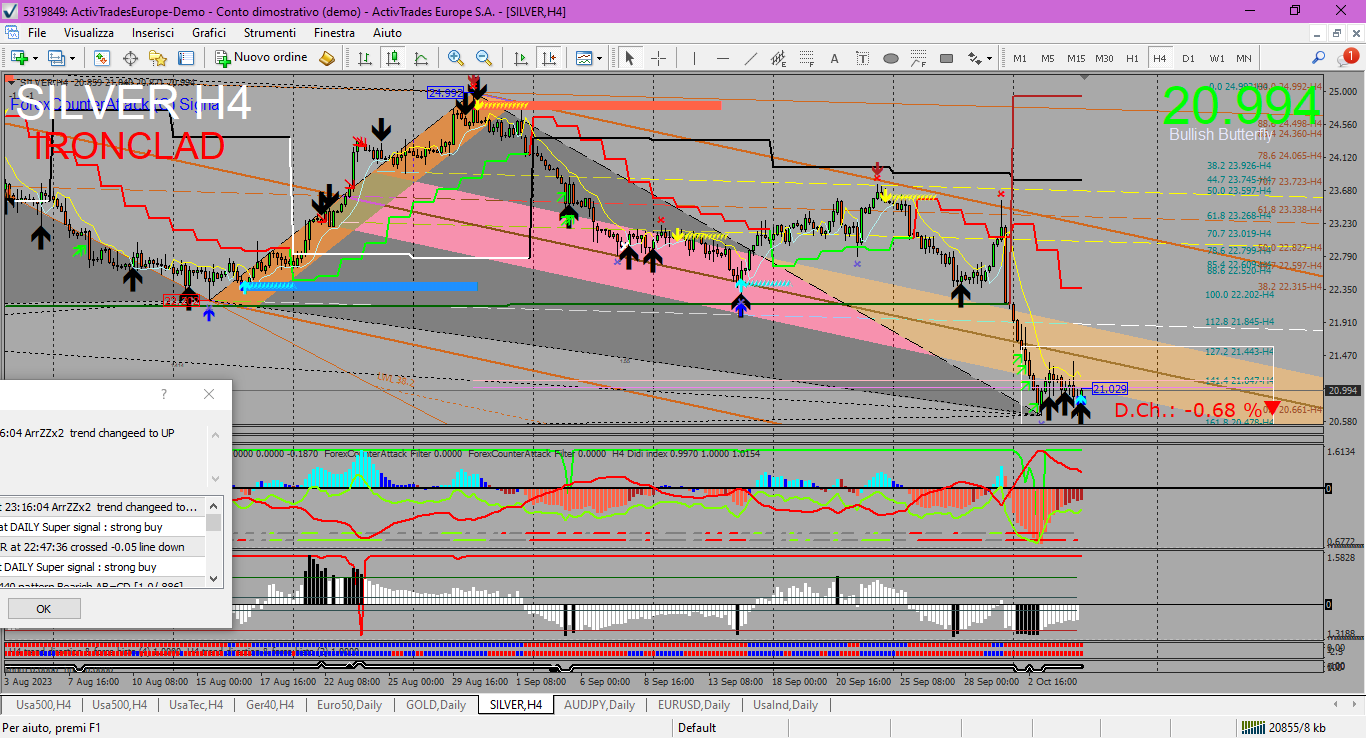Open the search magnifier icon
This screenshot has width=1366, height=738.
click(x=1319, y=58)
